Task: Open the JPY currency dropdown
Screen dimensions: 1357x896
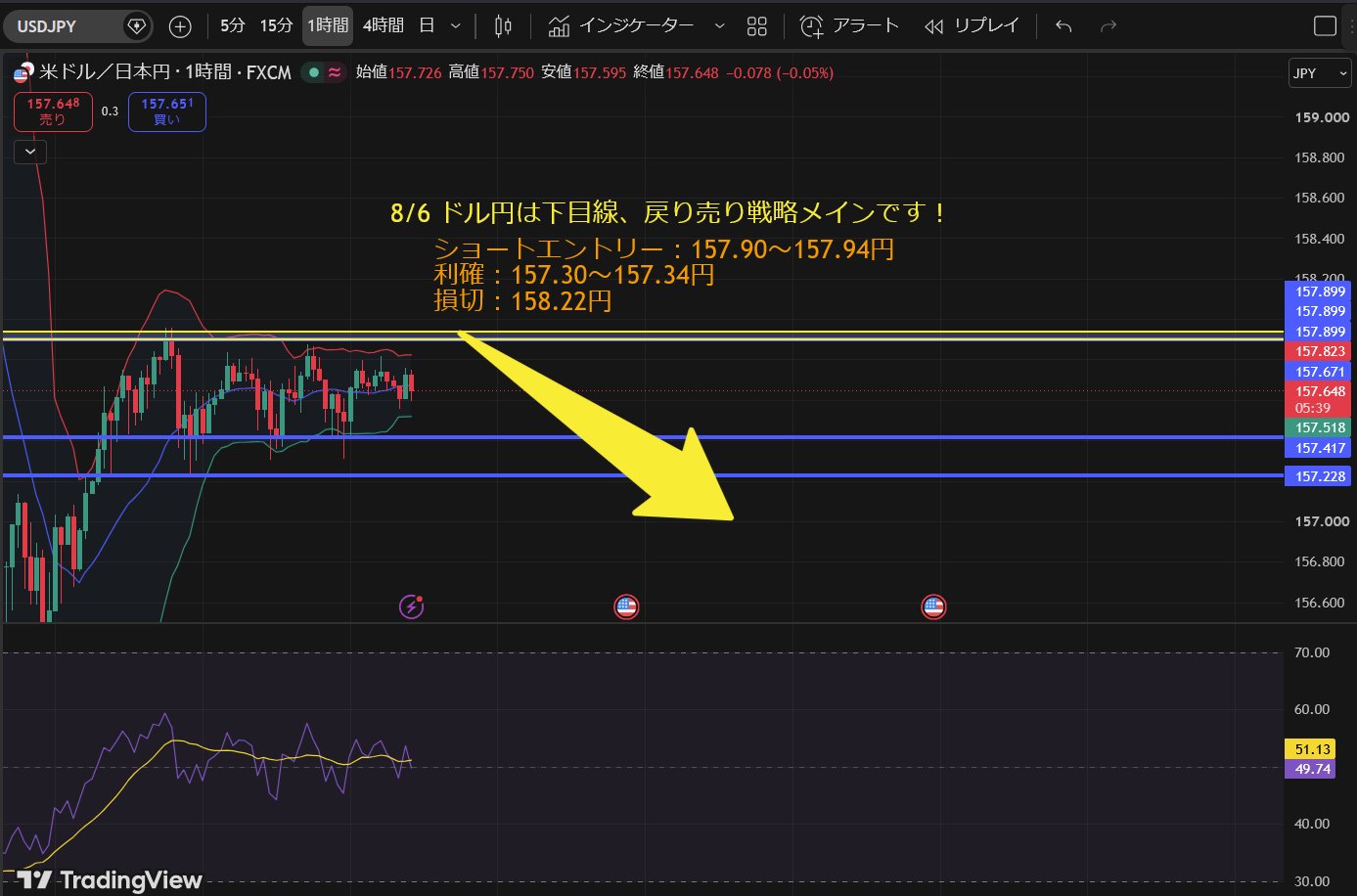Action: point(1320,73)
